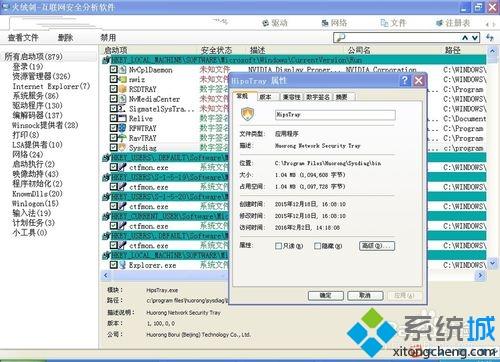Select the Explorer.exe startup entry icon
This screenshot has width=500, height=362.
coord(123,265)
